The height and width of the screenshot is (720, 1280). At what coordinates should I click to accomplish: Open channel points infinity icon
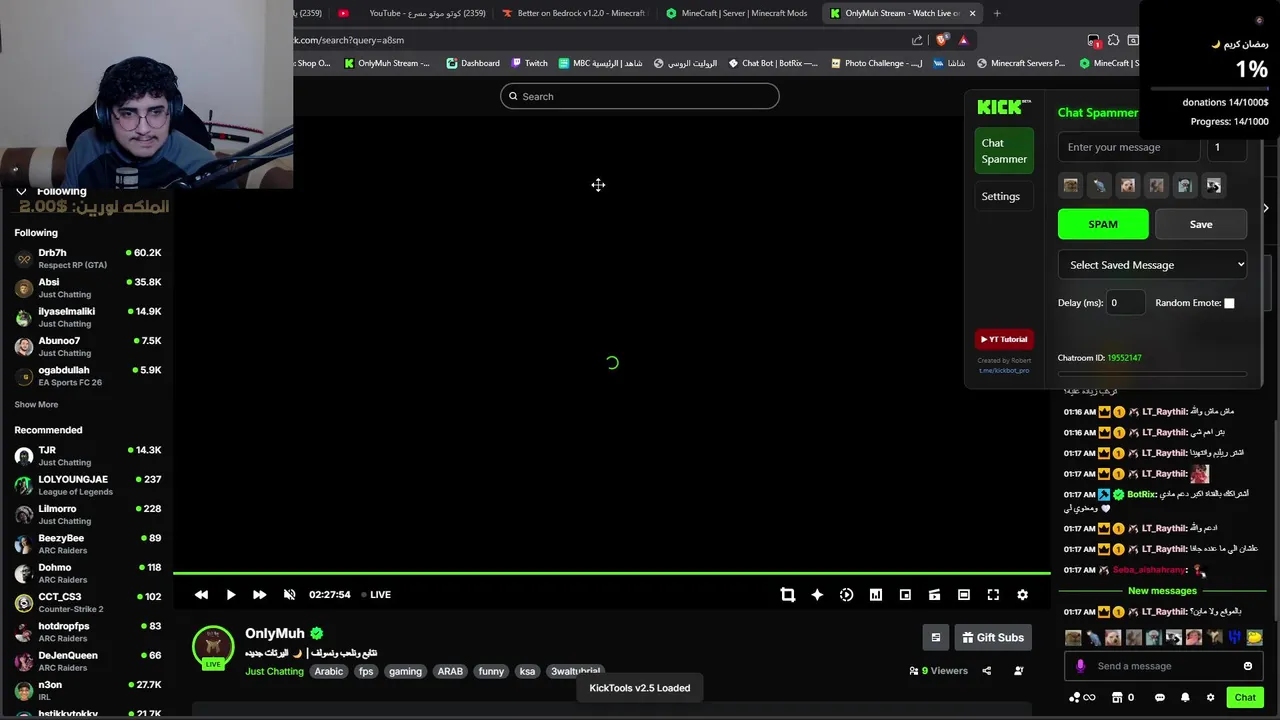tap(1082, 697)
